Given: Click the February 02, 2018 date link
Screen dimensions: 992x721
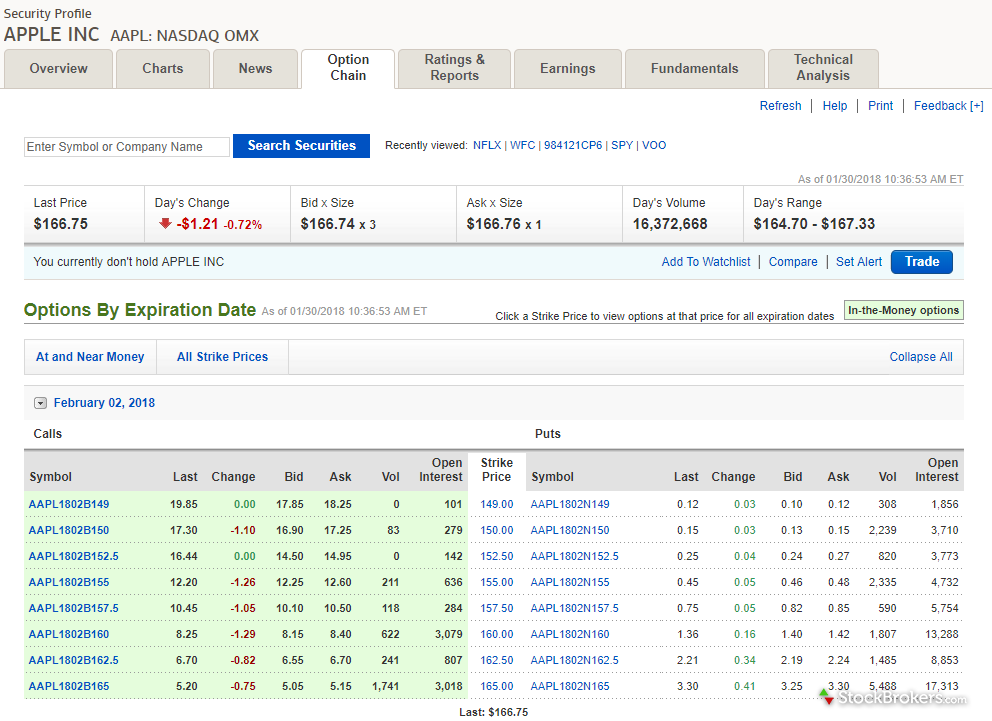Looking at the screenshot, I should click(104, 403).
